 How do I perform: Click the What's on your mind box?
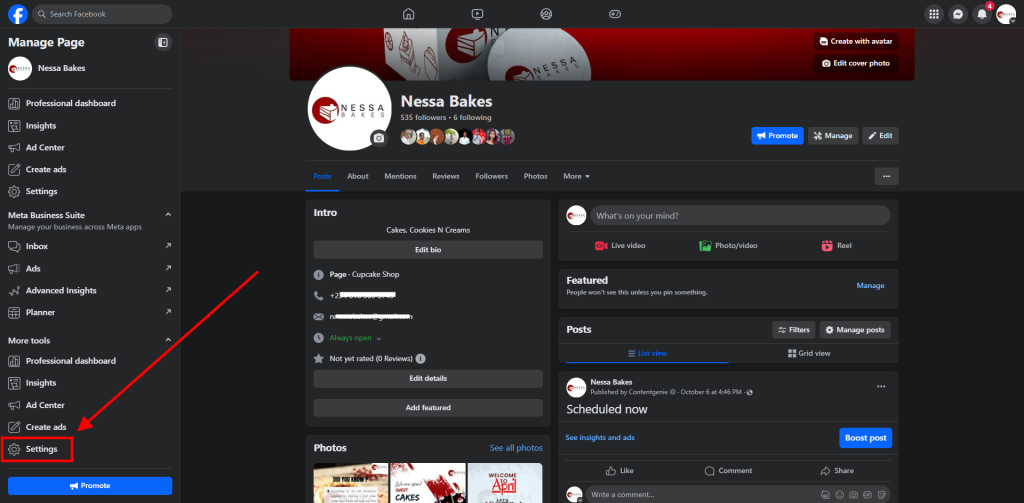[740, 216]
